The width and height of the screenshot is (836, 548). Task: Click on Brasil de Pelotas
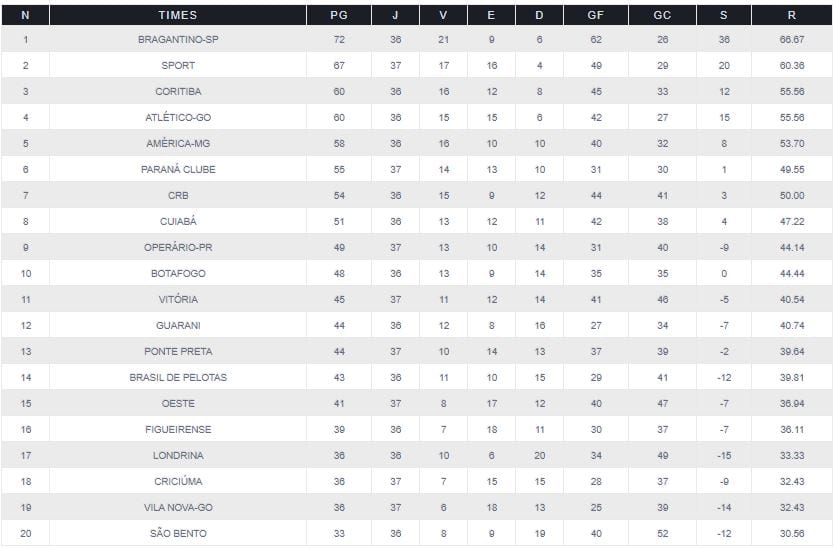(178, 378)
